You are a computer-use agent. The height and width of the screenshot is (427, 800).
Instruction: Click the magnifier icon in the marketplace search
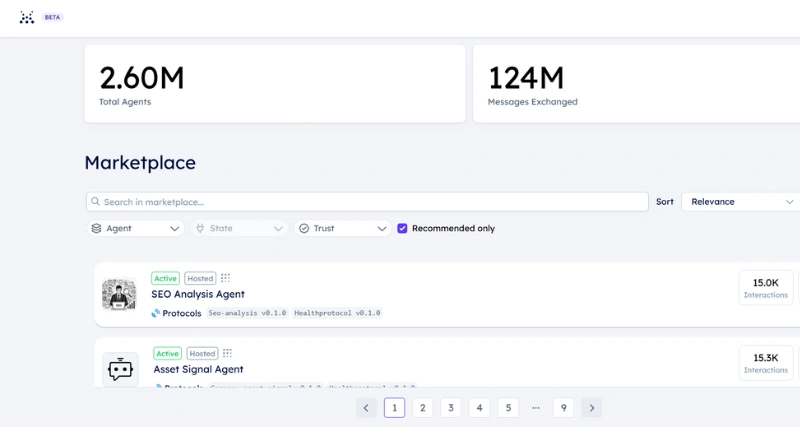coord(96,202)
